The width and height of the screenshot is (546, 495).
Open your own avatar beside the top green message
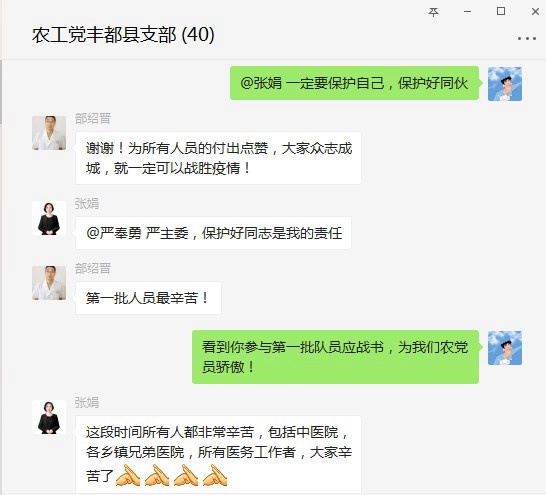[505, 84]
